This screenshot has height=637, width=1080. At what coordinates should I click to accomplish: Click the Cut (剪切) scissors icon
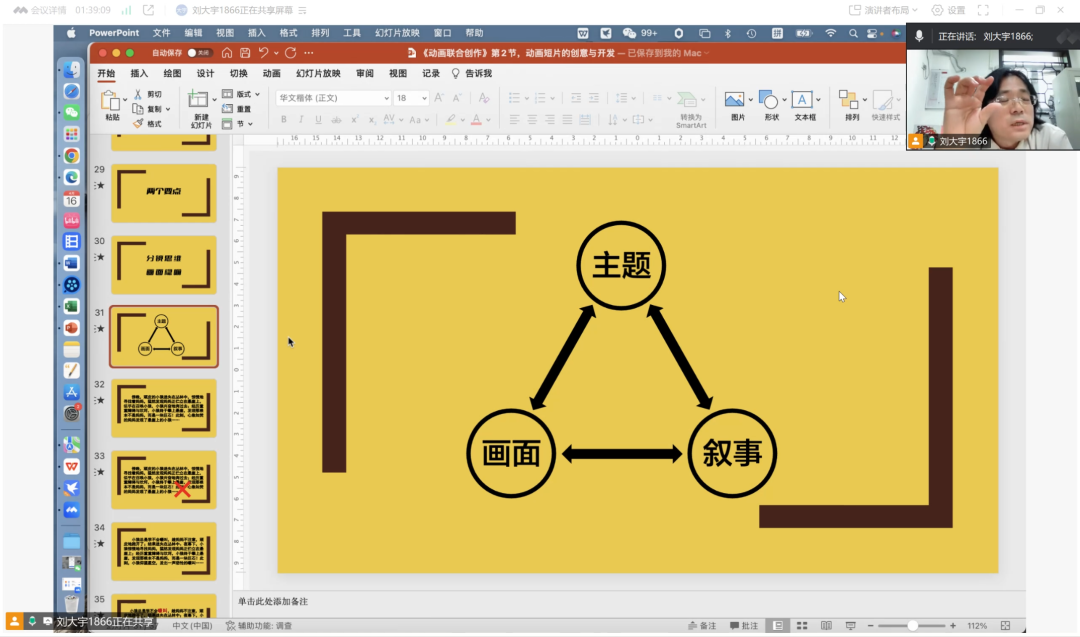(140, 94)
